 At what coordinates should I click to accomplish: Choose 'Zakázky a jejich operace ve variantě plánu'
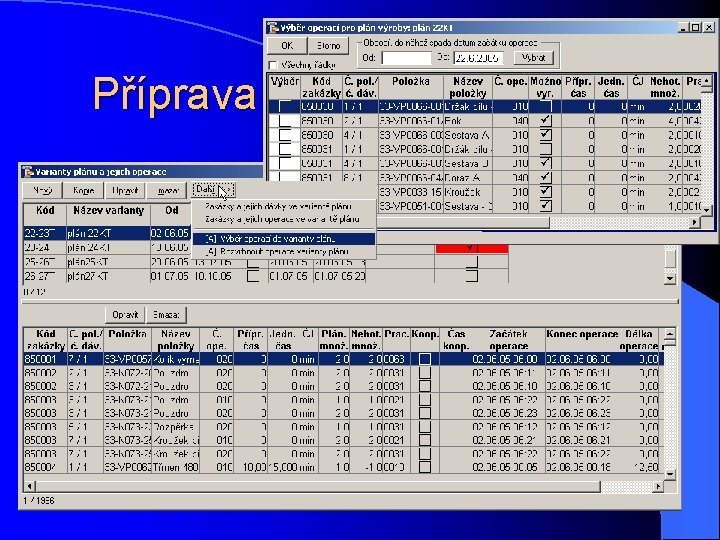tap(282, 219)
